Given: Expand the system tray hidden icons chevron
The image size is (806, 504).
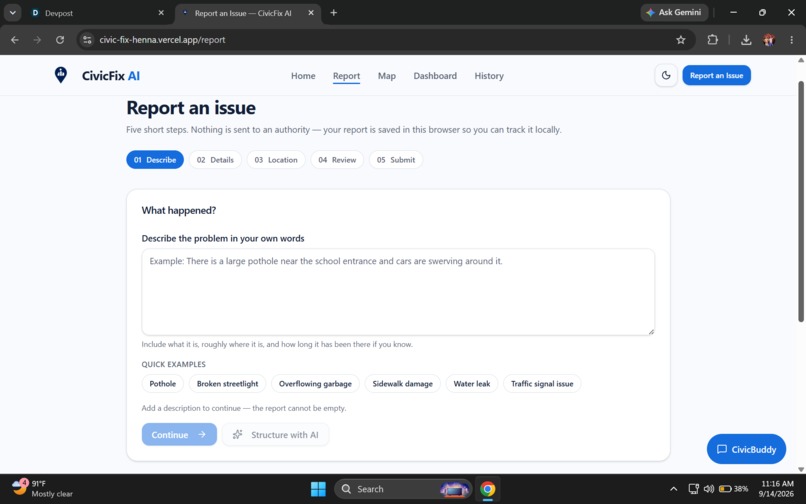Looking at the screenshot, I should pyautogui.click(x=673, y=489).
